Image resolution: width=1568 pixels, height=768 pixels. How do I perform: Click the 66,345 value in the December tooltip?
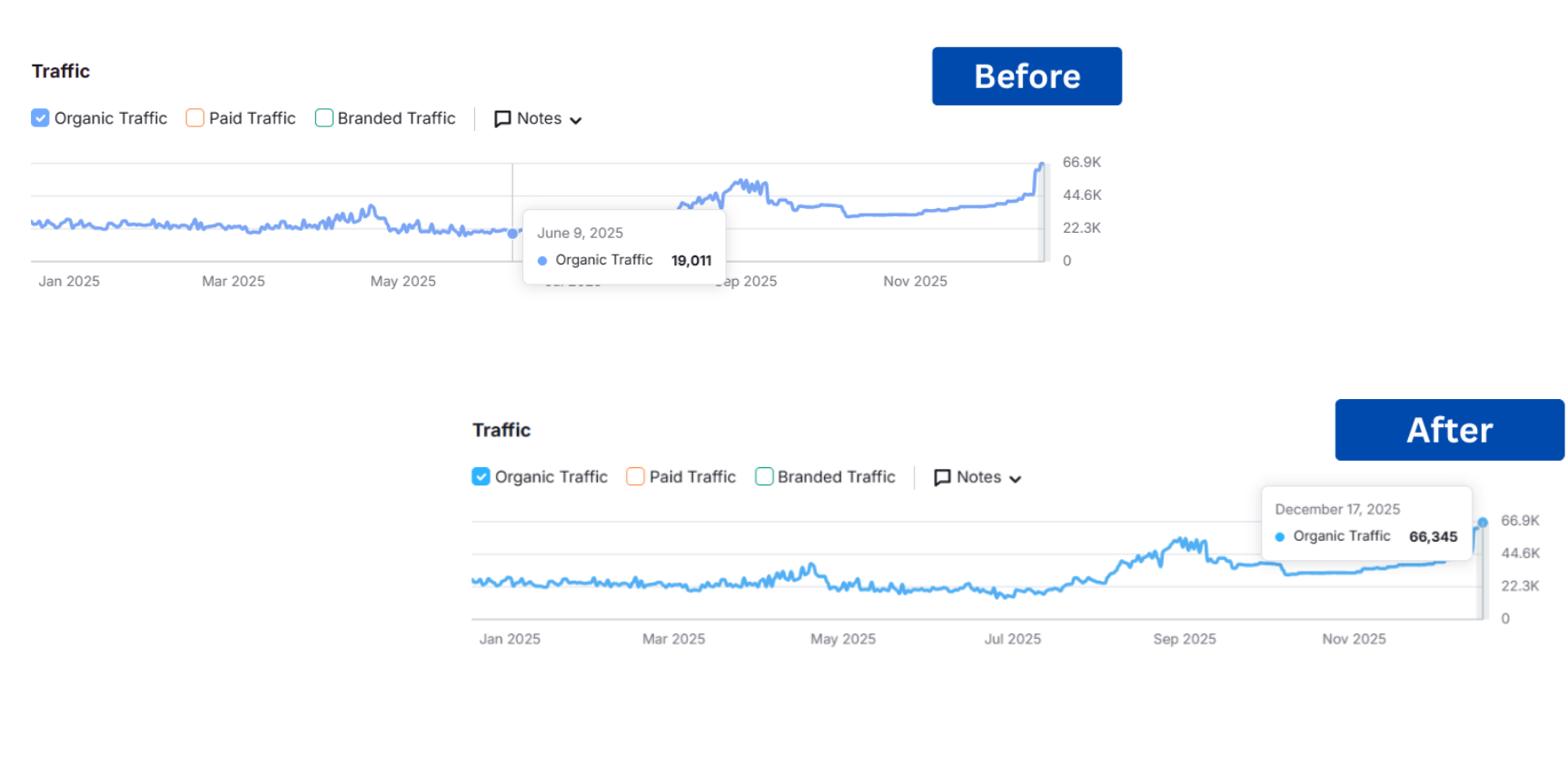point(1433,536)
